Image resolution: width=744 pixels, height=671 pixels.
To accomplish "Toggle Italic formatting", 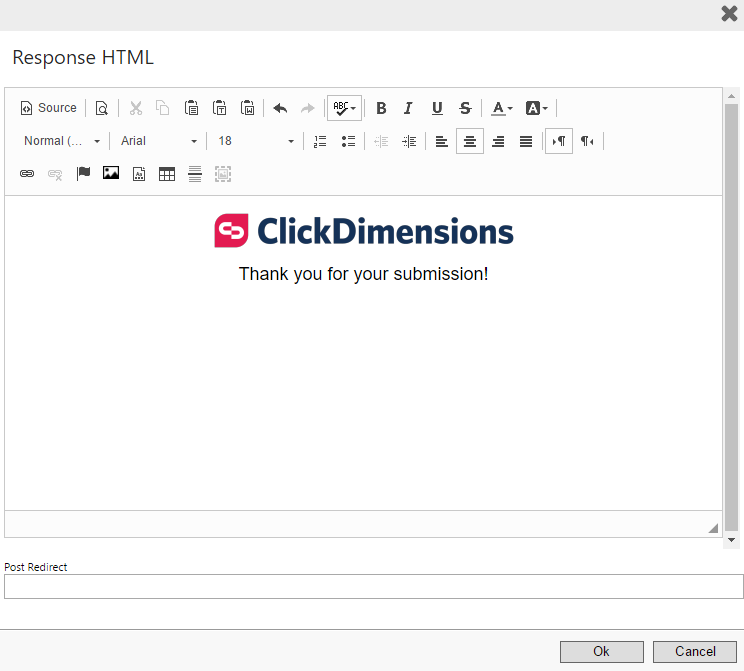I will coord(409,108).
